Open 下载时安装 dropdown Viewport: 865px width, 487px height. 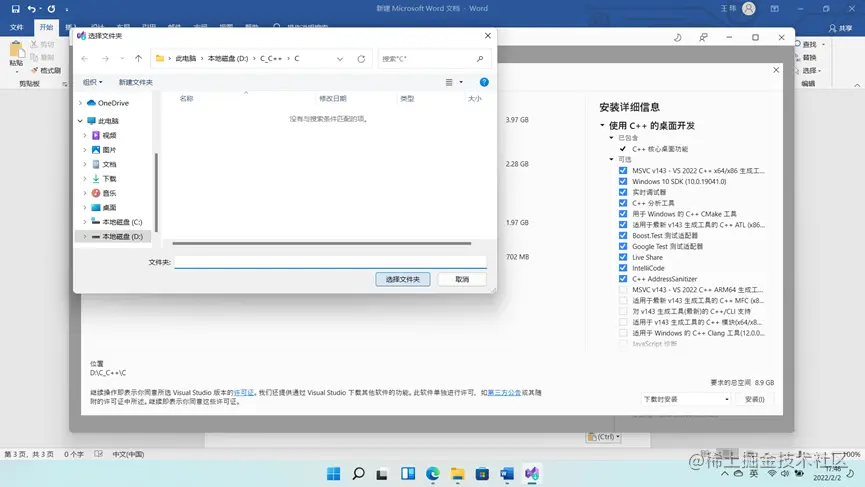(686, 399)
